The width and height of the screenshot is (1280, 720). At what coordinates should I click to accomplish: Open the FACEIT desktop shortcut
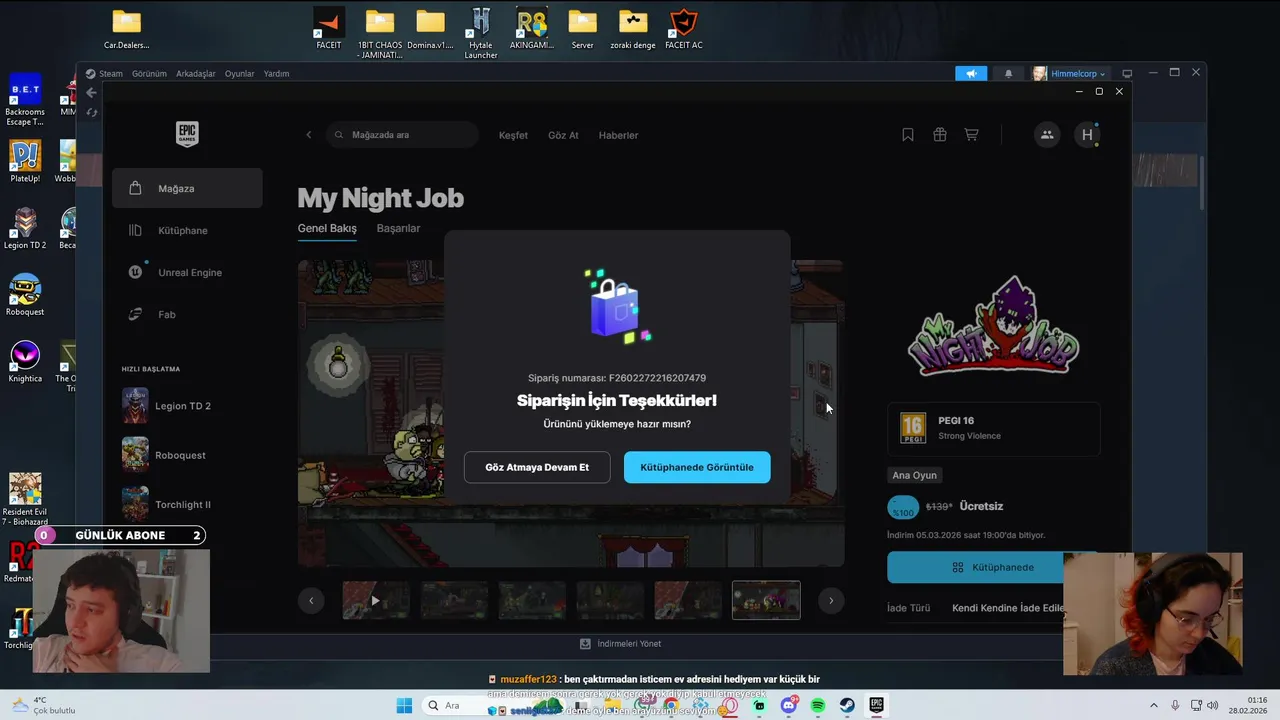click(x=328, y=29)
